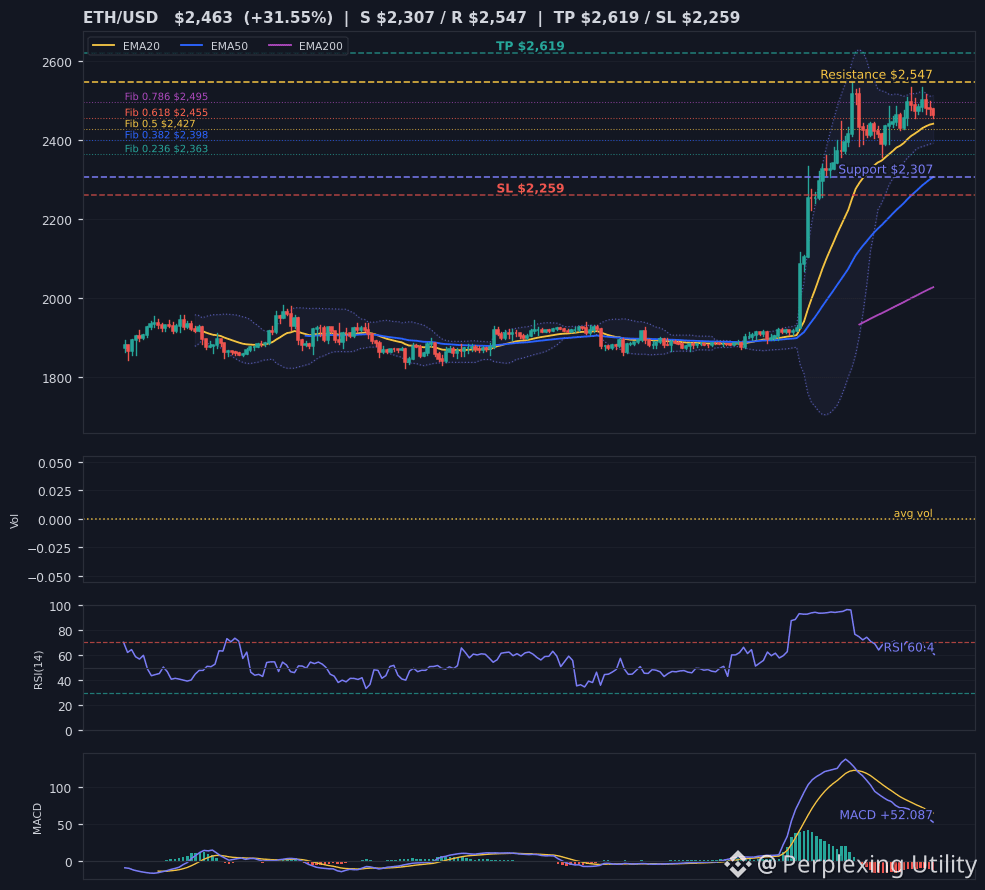
Task: Click the +31.55% change in header
Action: (288, 18)
